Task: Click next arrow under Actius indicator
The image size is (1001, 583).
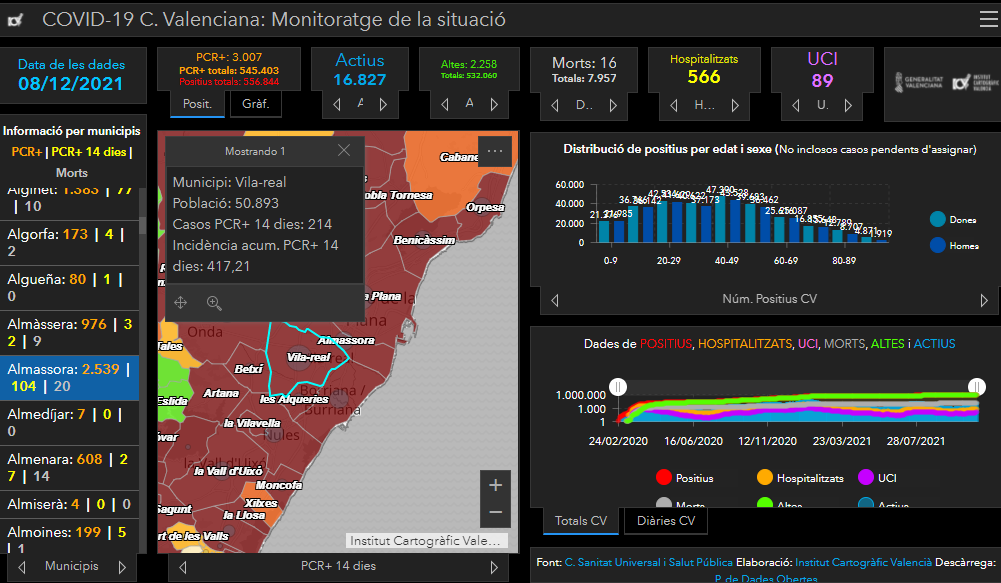Action: click(x=383, y=104)
